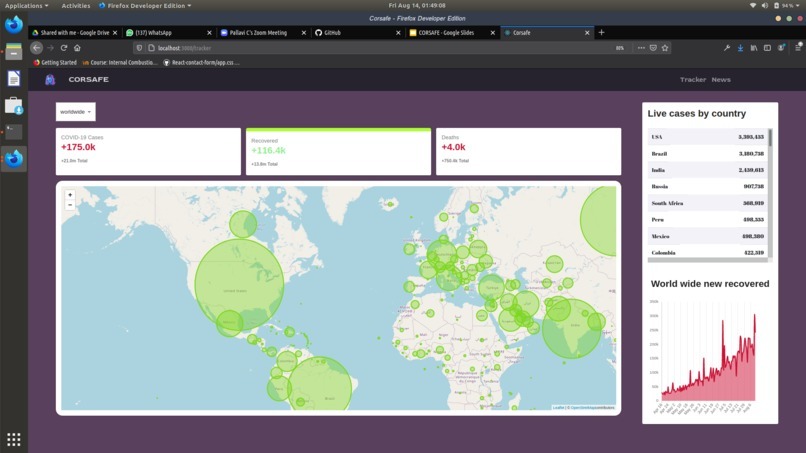806x453 pixels.
Task: Open the terminal dock icon
Action: (14, 132)
